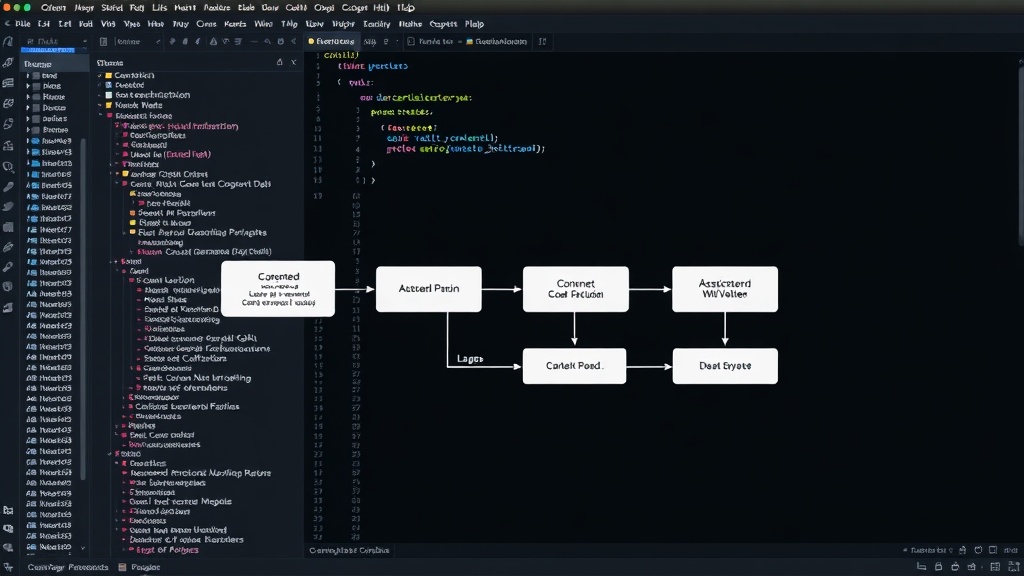Click the pin icon beside the panel close X
Image resolution: width=1024 pixels, height=576 pixels.
coord(280,62)
